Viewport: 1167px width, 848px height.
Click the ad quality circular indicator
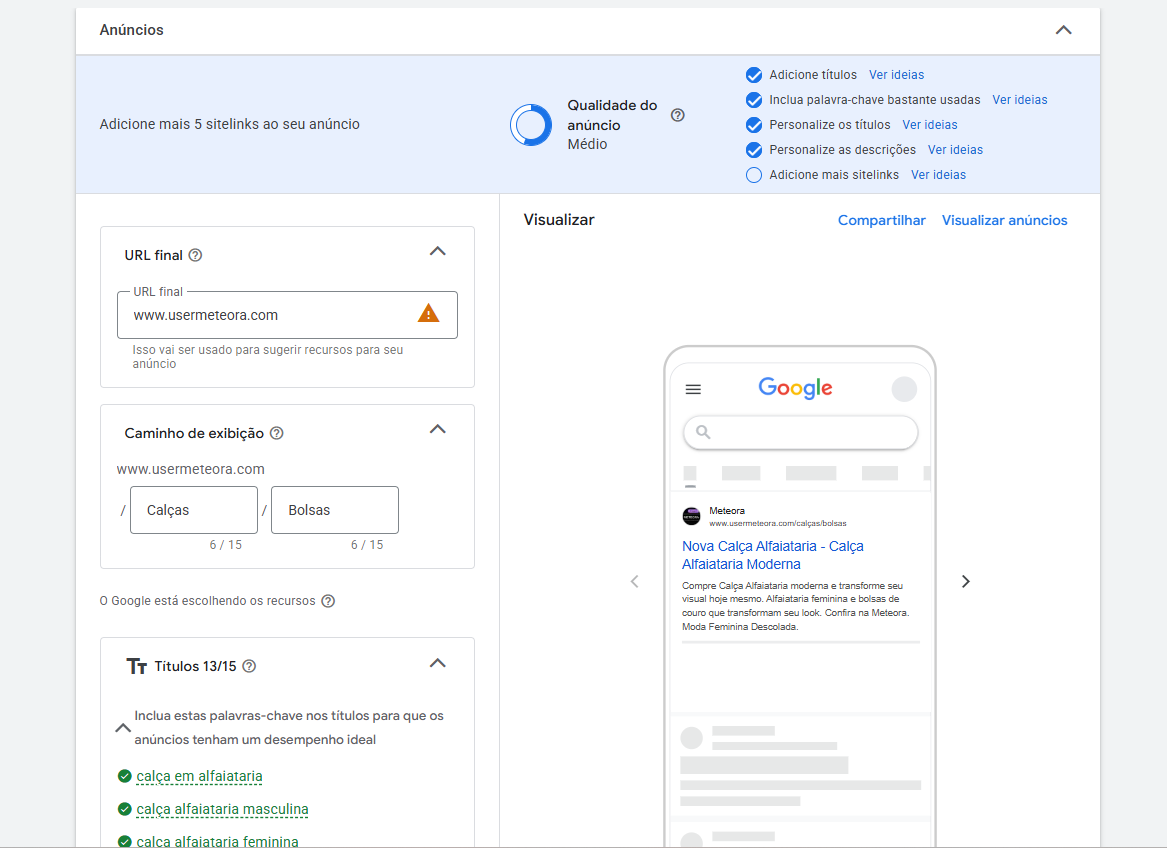[531, 124]
